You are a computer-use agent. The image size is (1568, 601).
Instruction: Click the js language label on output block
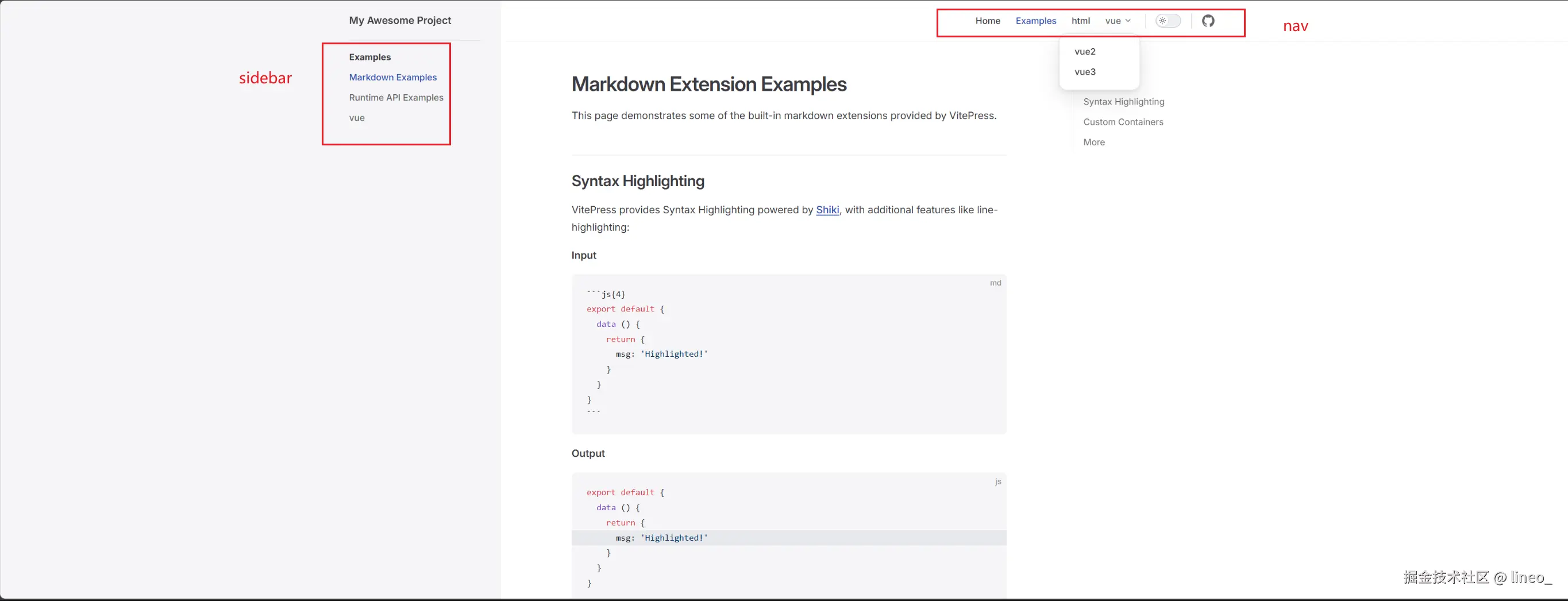(997, 481)
